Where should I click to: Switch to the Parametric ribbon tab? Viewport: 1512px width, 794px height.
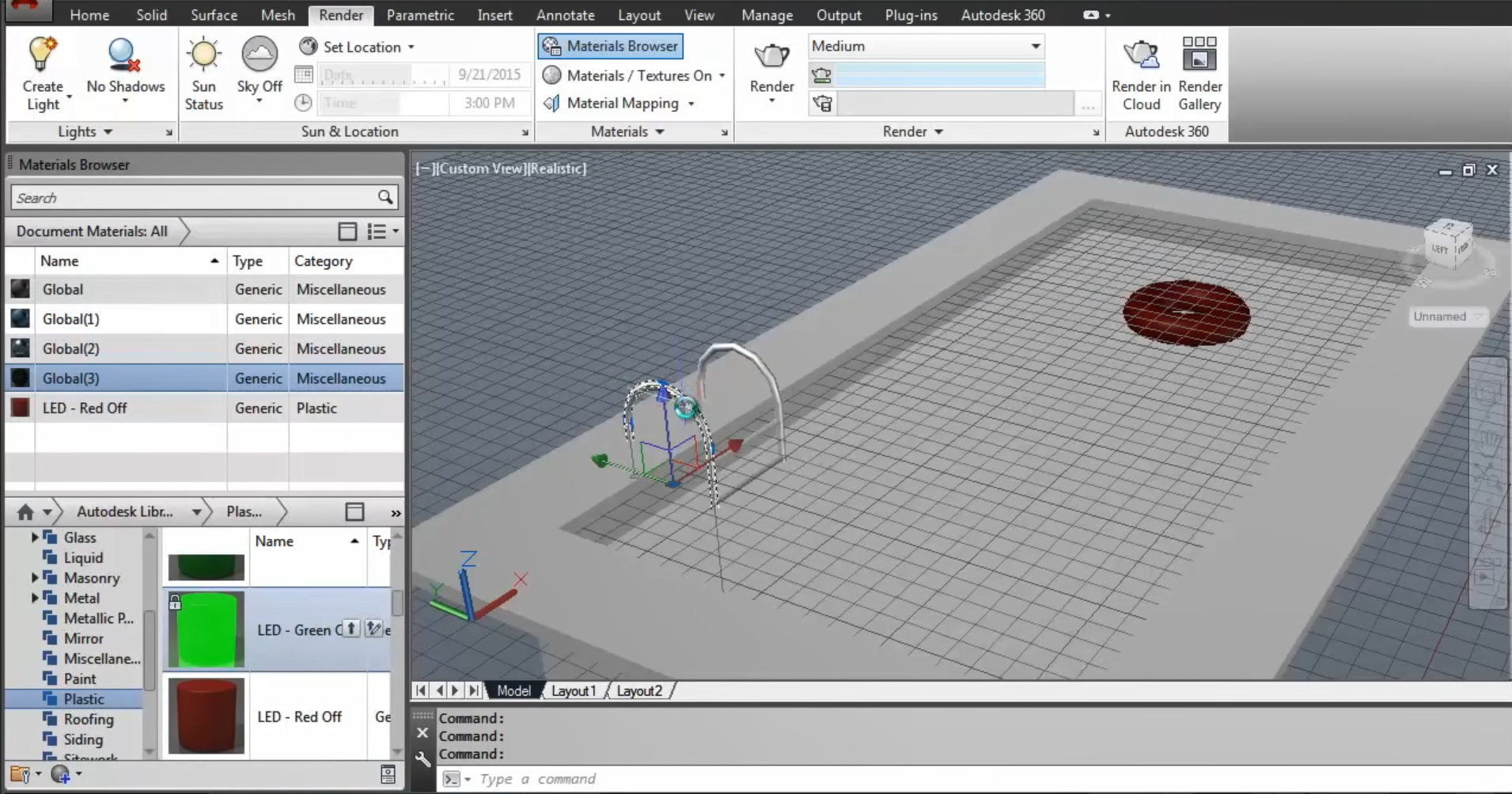pos(420,15)
